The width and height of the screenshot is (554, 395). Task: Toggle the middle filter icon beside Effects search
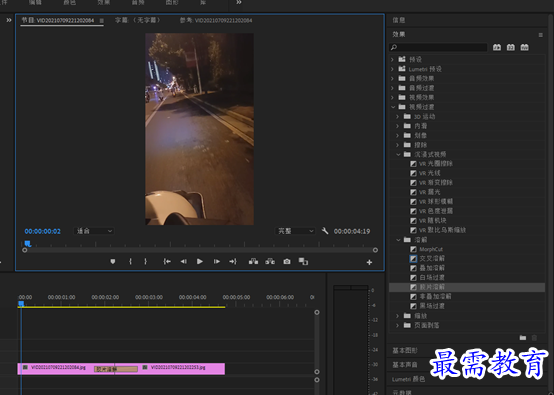coord(511,47)
